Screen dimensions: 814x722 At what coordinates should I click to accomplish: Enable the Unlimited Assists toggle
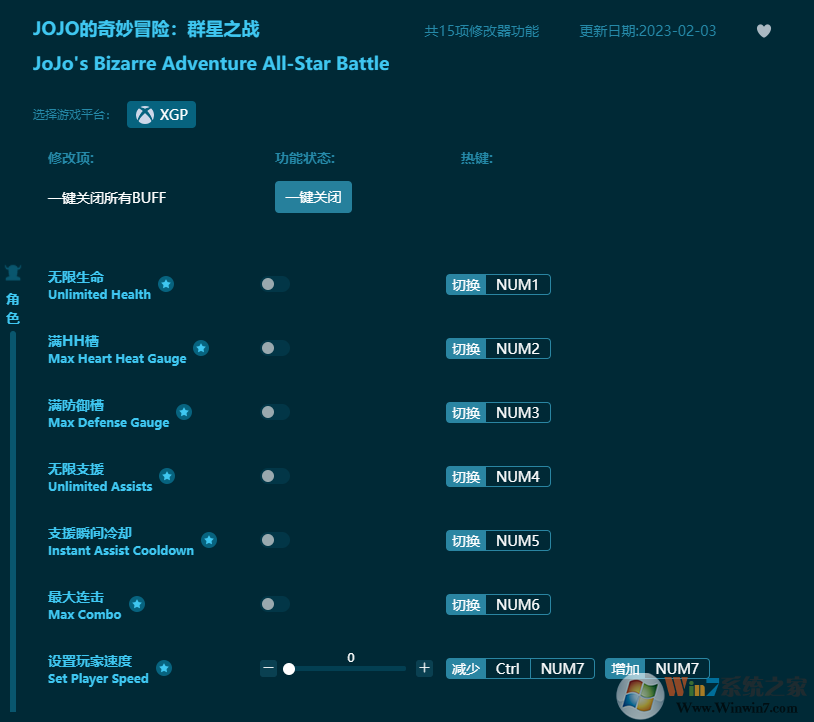point(274,476)
